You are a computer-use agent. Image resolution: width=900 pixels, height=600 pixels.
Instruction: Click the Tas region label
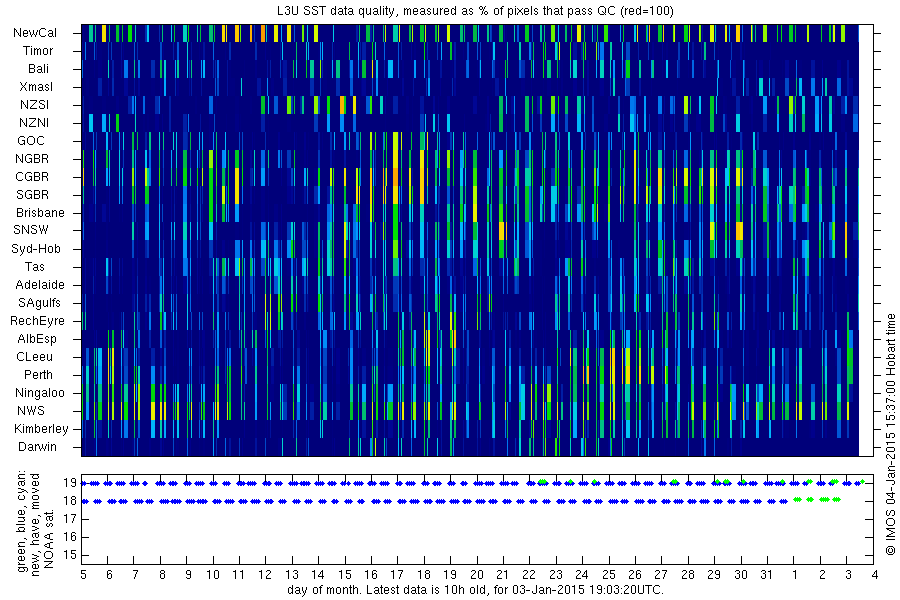coord(34,266)
